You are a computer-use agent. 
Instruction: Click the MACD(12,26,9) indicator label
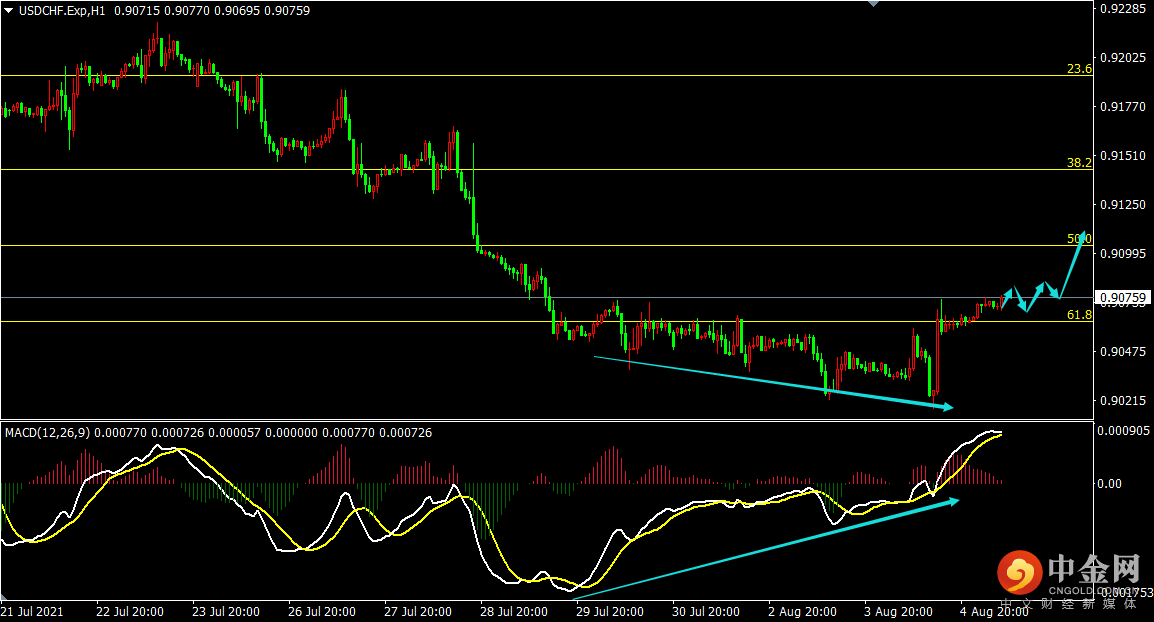[48, 433]
